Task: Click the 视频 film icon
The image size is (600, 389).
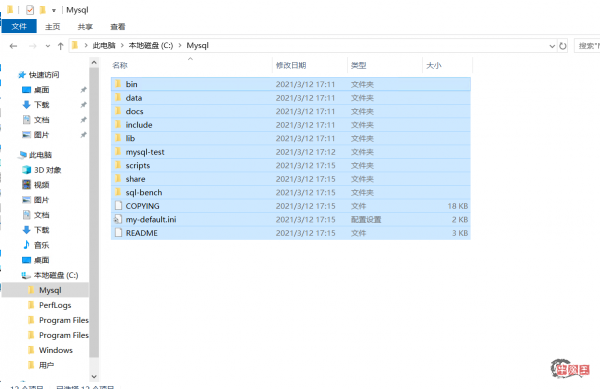Action: click(x=26, y=185)
